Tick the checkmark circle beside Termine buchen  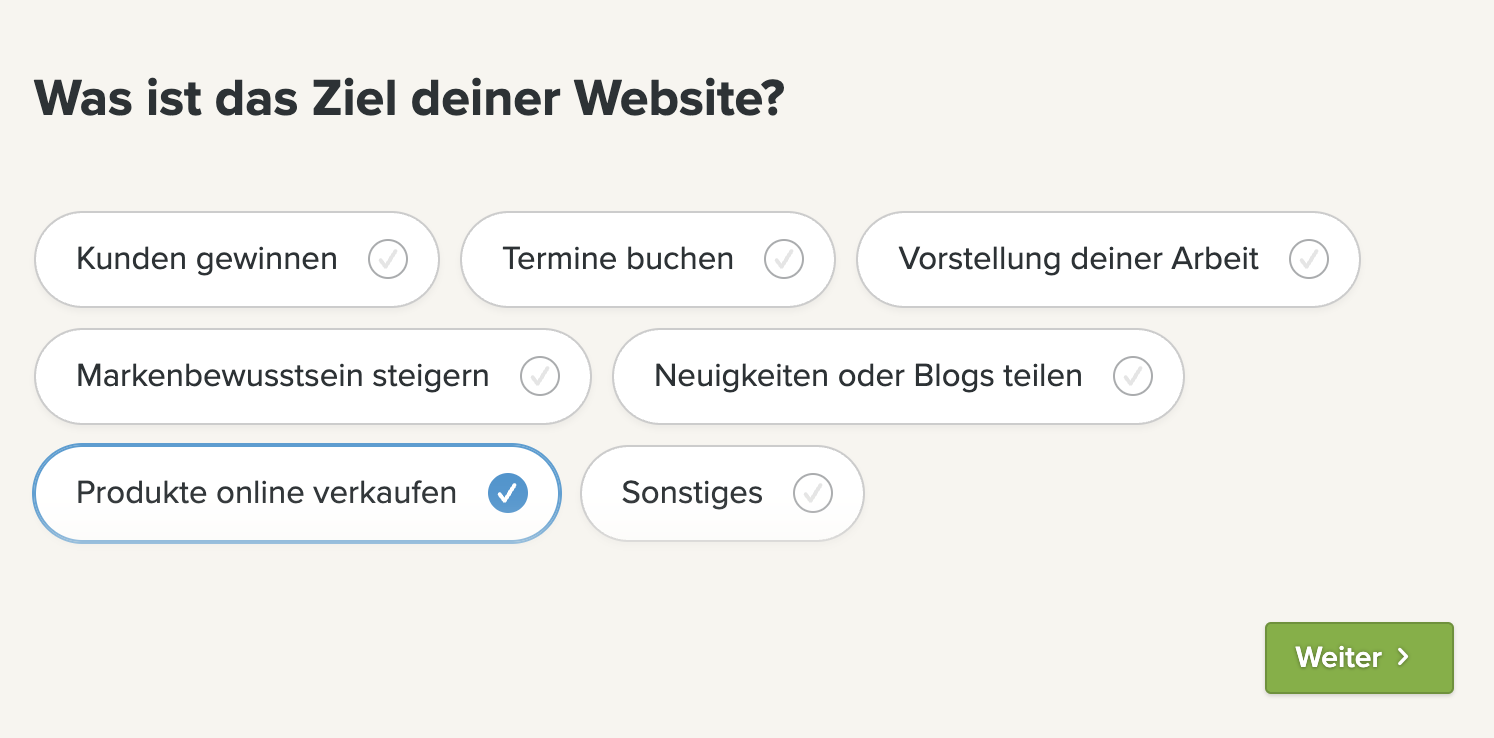pyautogui.click(x=784, y=259)
